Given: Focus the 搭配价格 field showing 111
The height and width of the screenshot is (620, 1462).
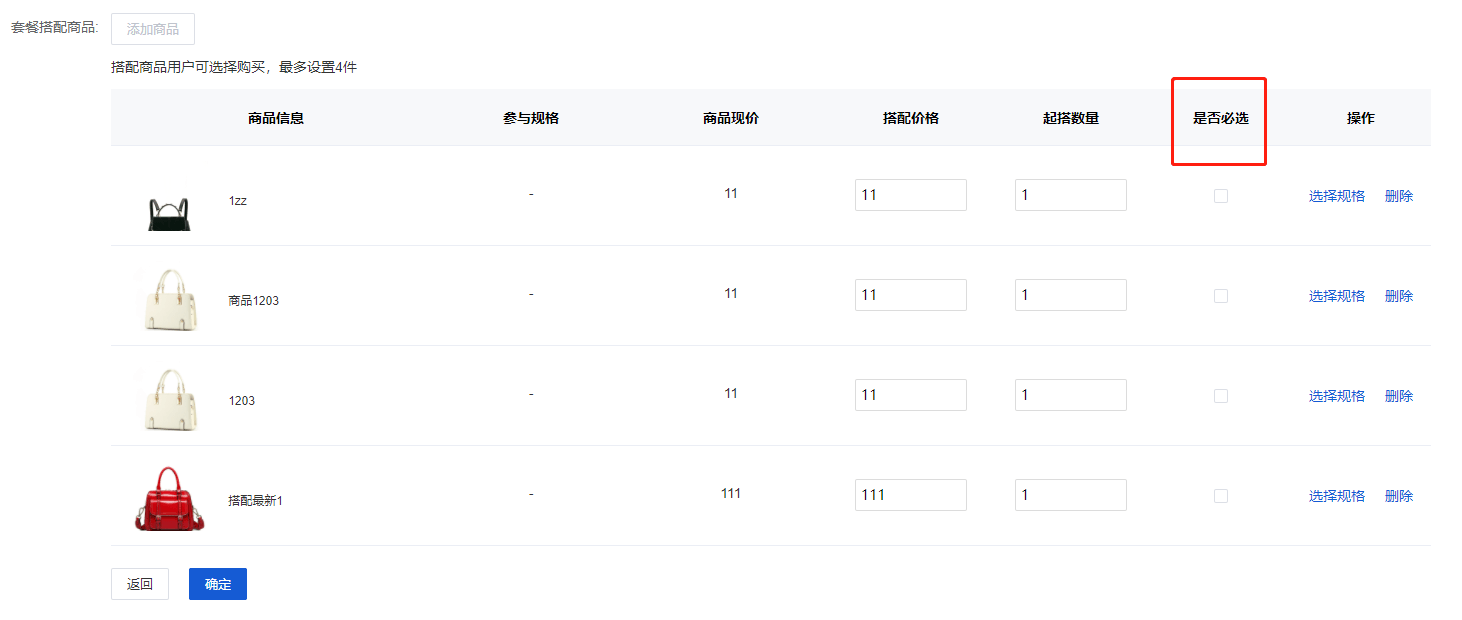Looking at the screenshot, I should [911, 495].
